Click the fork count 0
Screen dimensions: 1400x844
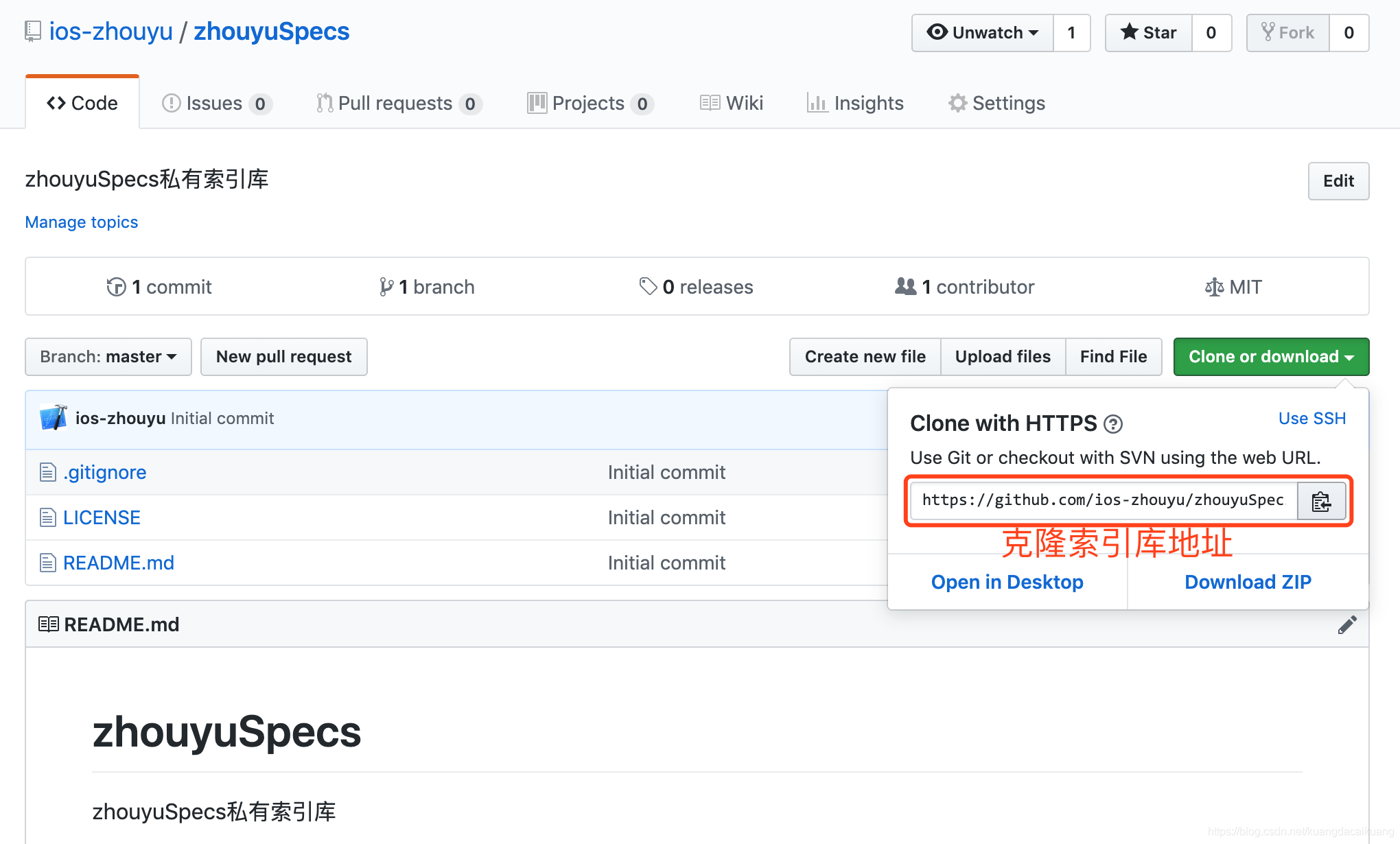pos(1349,33)
